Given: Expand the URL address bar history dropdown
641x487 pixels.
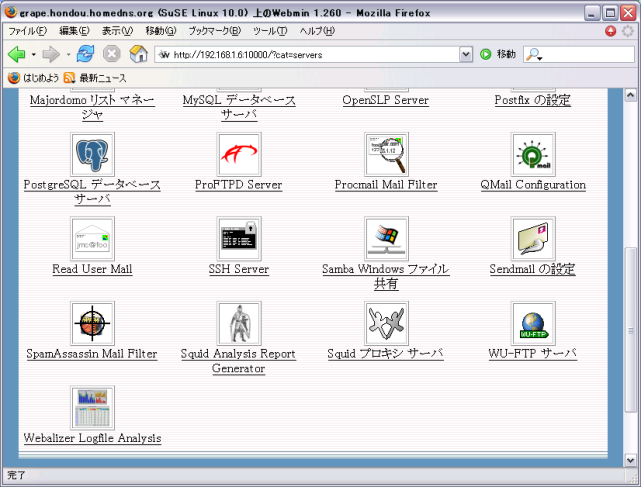Looking at the screenshot, I should (466, 54).
